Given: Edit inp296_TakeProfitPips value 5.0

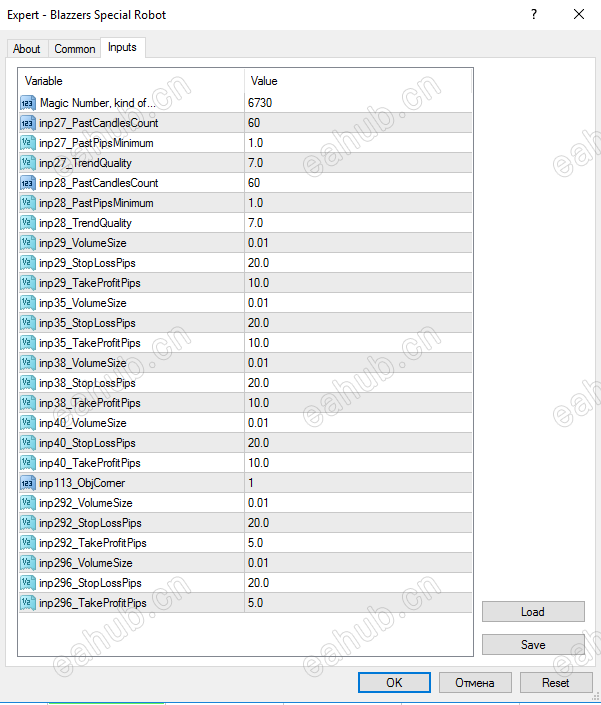Looking at the screenshot, I should [358, 603].
